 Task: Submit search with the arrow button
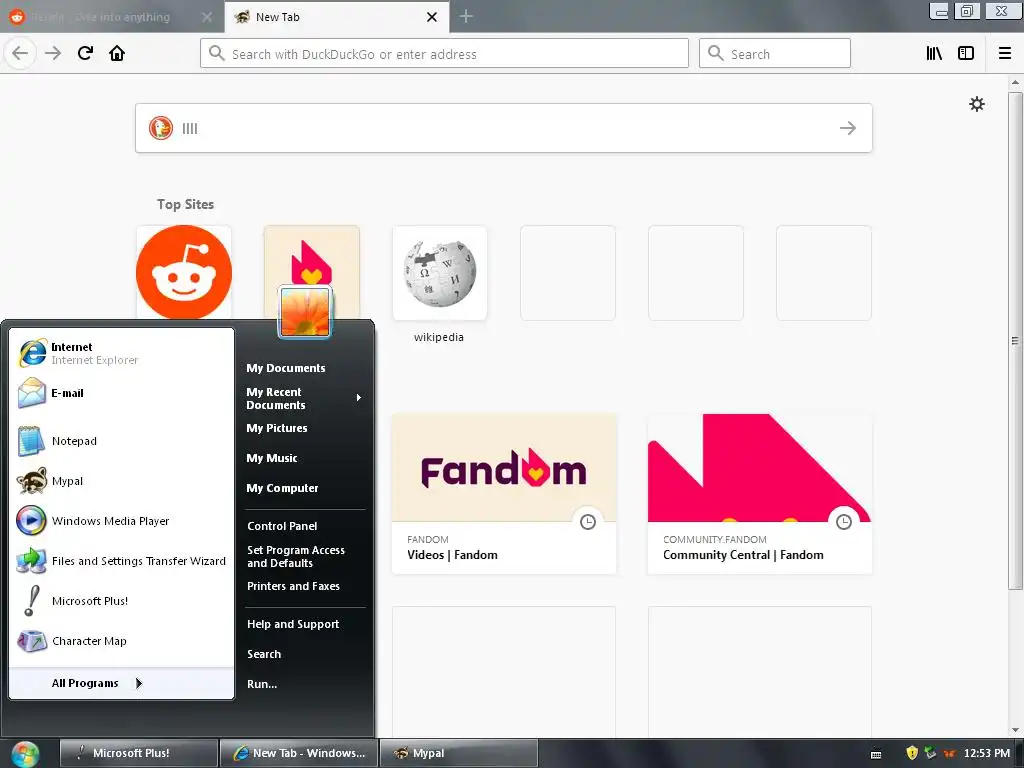click(848, 128)
